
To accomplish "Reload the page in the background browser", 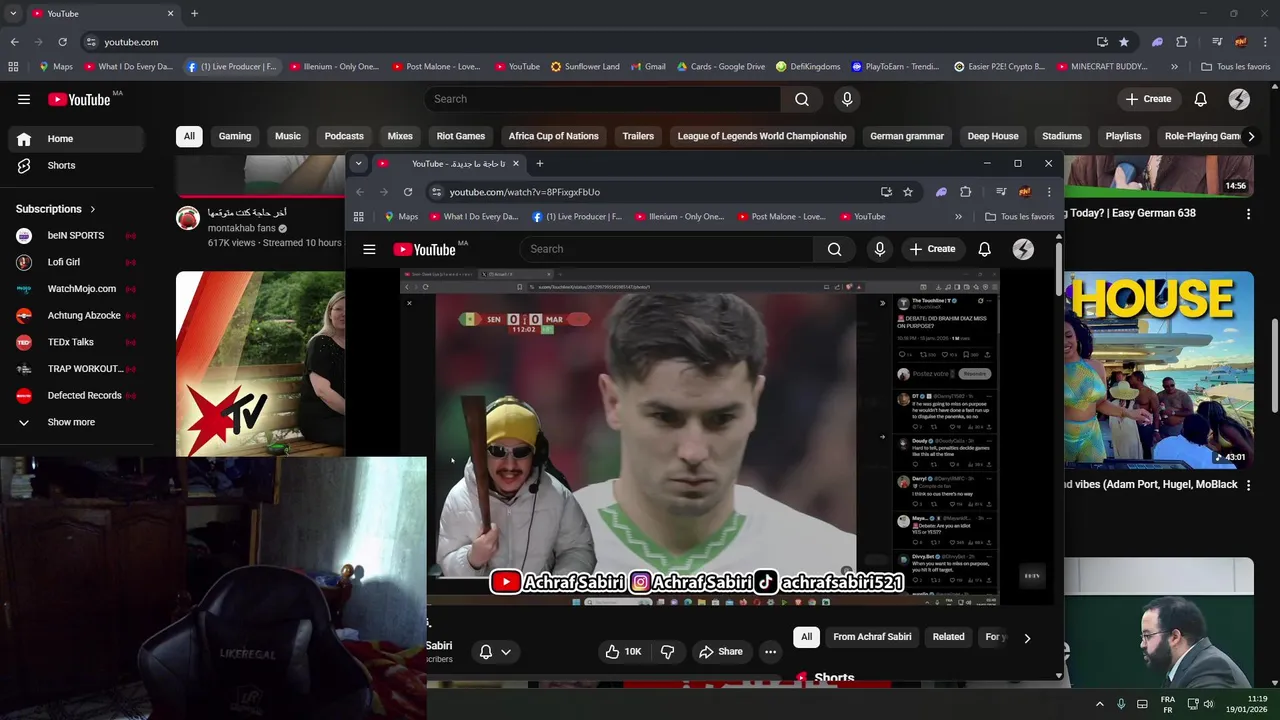I will pyautogui.click(x=62, y=42).
